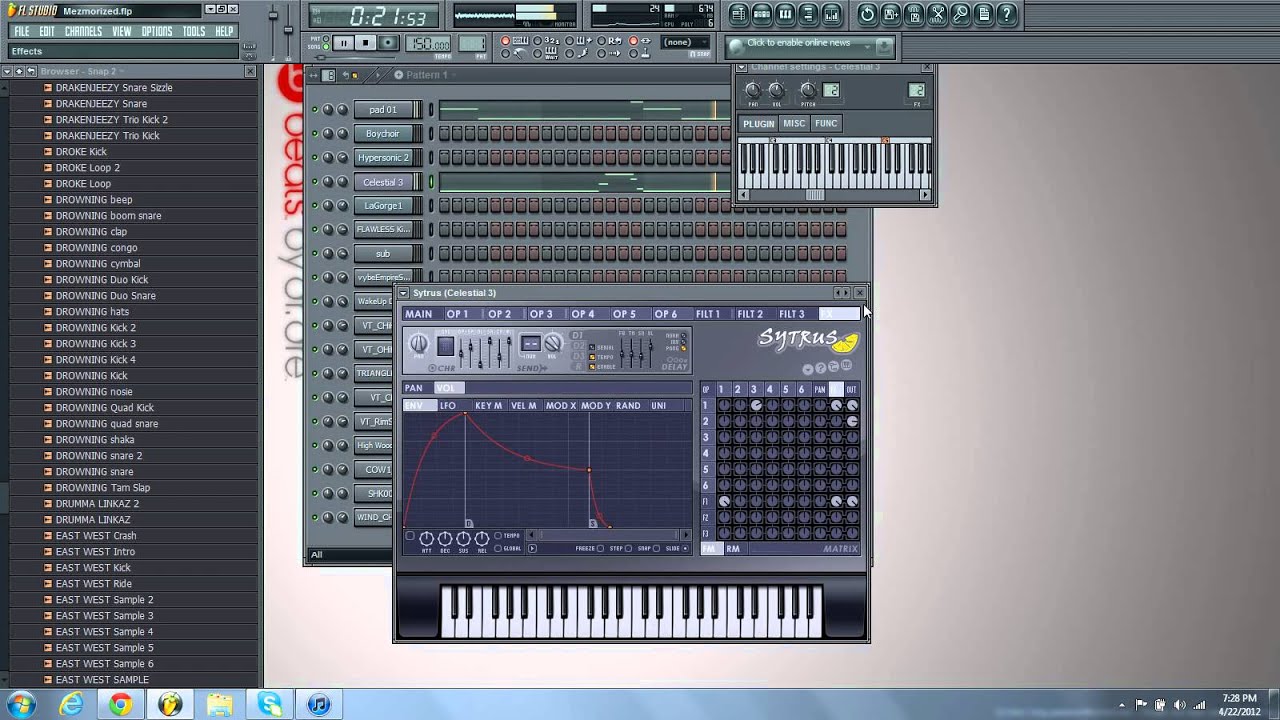The height and width of the screenshot is (720, 1280).
Task: Toggle the Sytrus envelope GLOBAL option
Action: 499,548
